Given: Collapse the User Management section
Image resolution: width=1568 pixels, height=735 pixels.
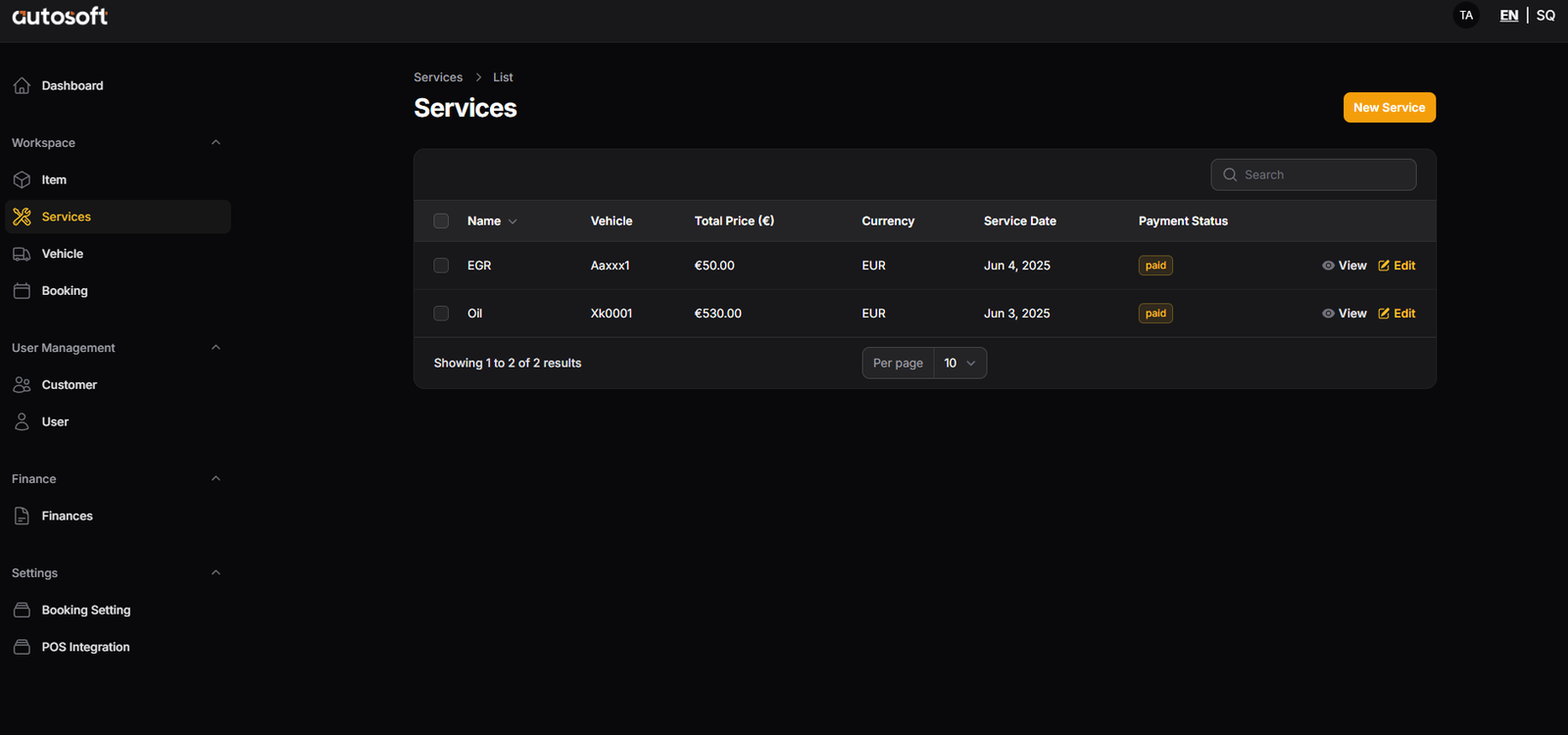Looking at the screenshot, I should click(216, 348).
